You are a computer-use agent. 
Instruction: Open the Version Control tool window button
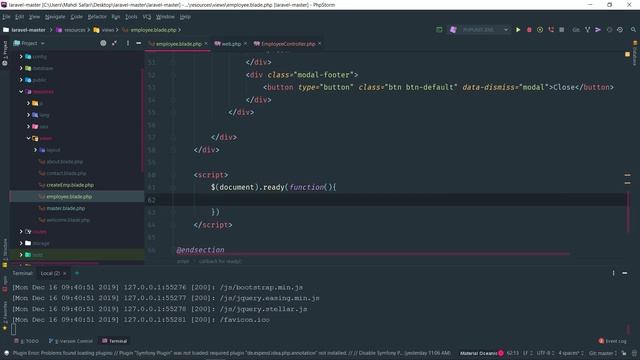71,341
